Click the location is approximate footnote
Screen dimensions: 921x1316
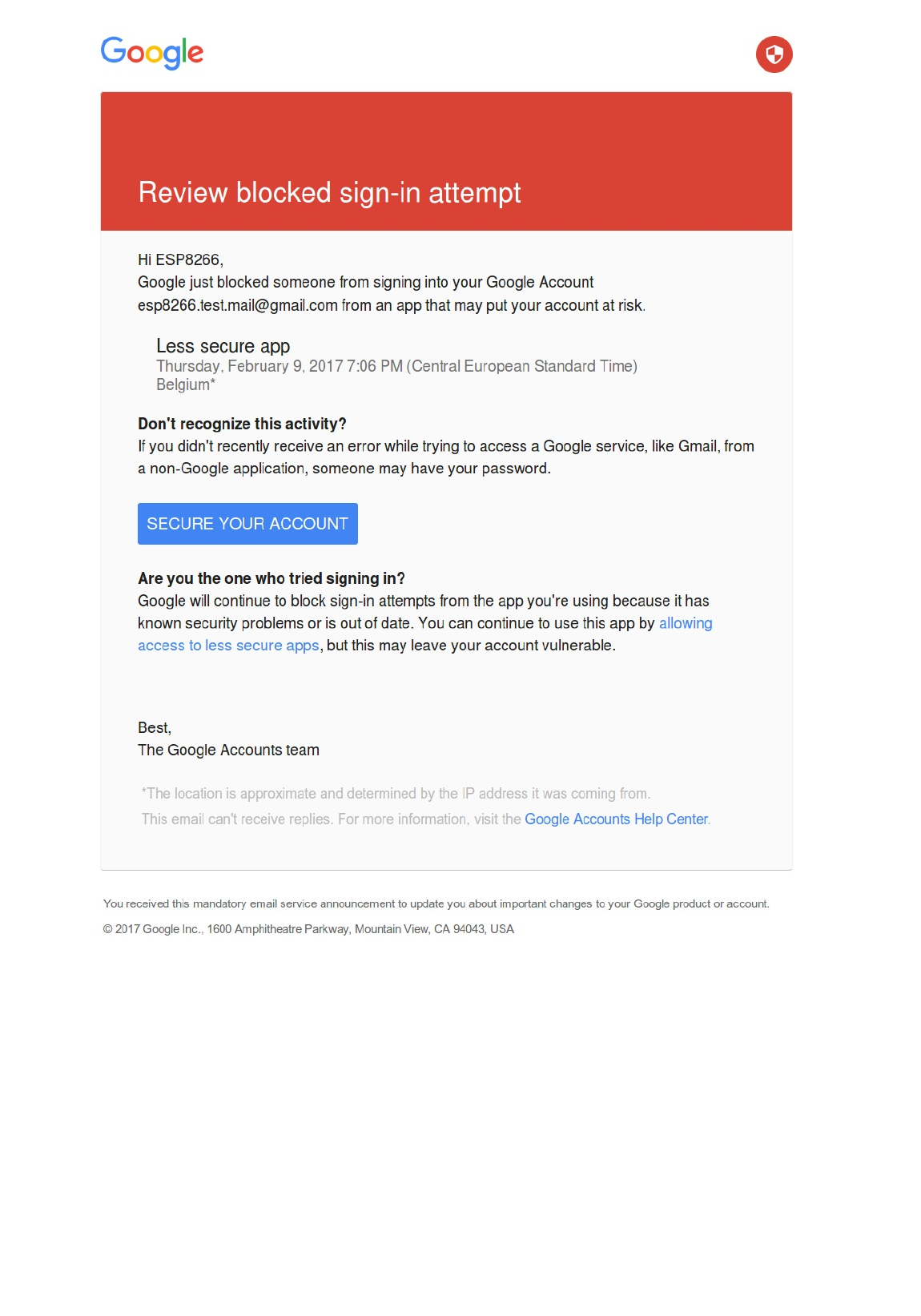(x=396, y=794)
